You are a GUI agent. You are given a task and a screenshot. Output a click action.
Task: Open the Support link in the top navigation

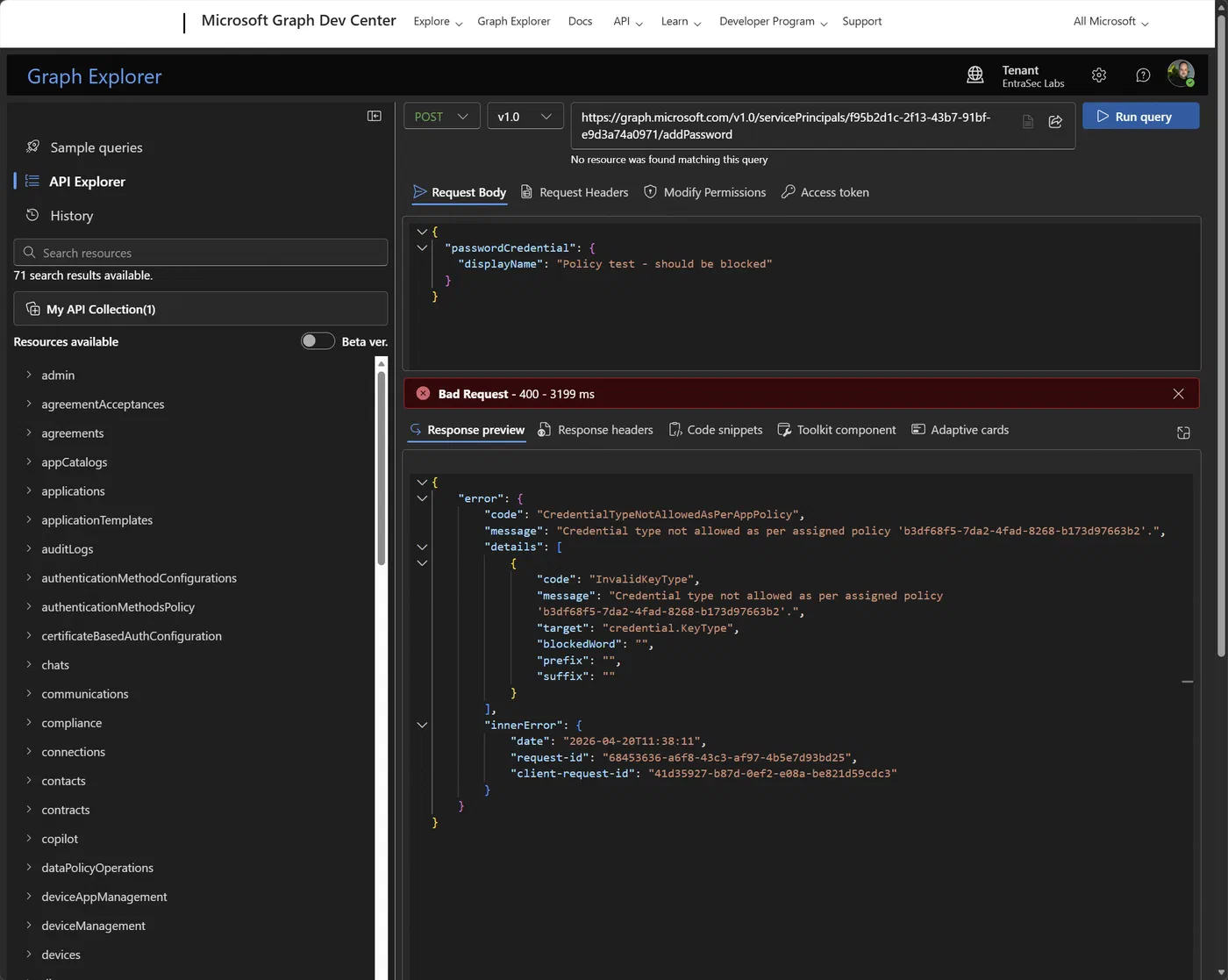861,21
